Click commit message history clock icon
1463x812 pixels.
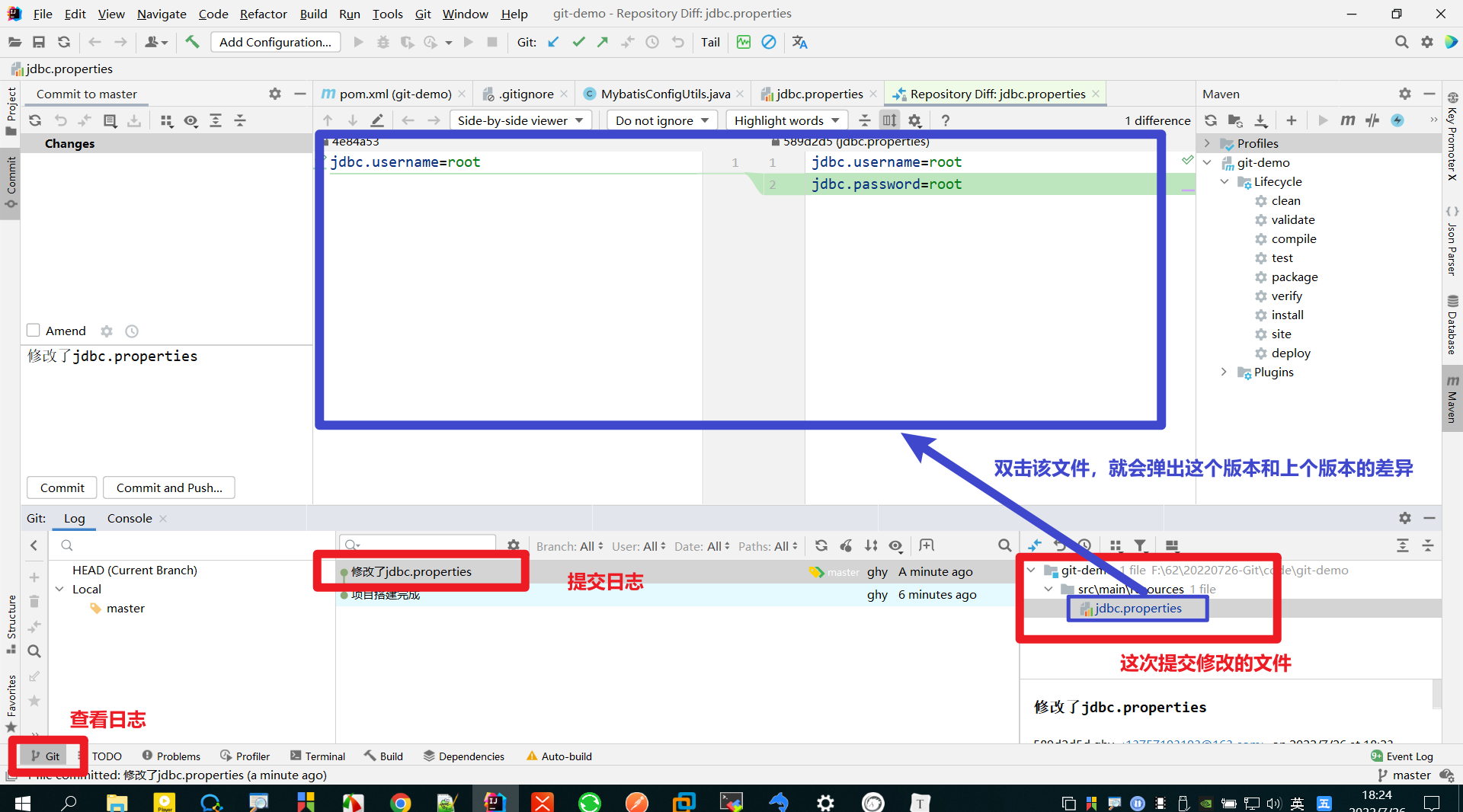132,331
